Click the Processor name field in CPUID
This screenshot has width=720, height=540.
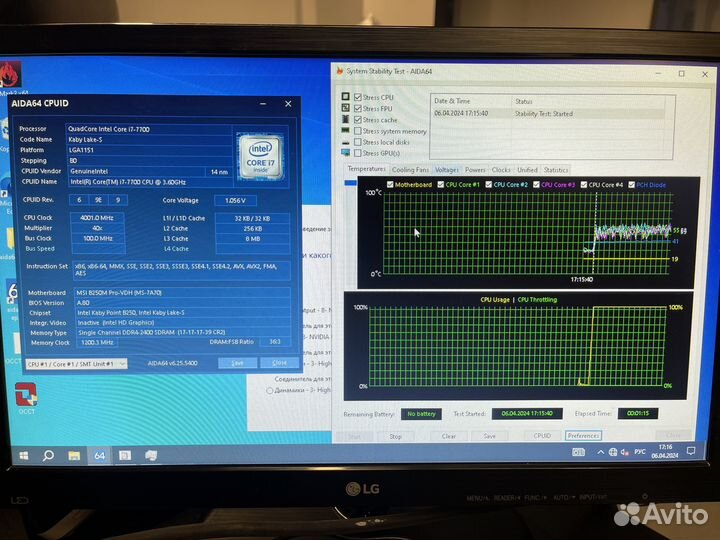point(149,129)
